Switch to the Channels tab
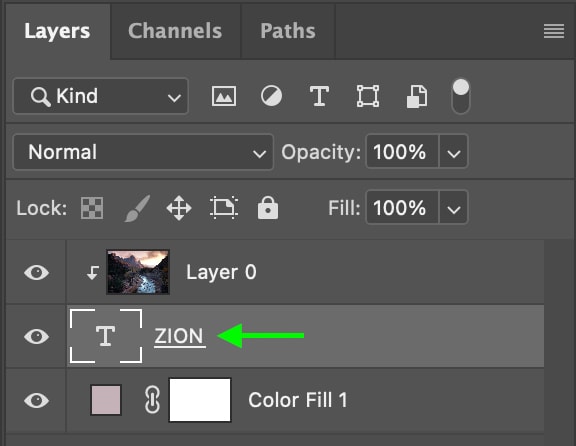Viewport: 576px width, 446px height. (175, 31)
